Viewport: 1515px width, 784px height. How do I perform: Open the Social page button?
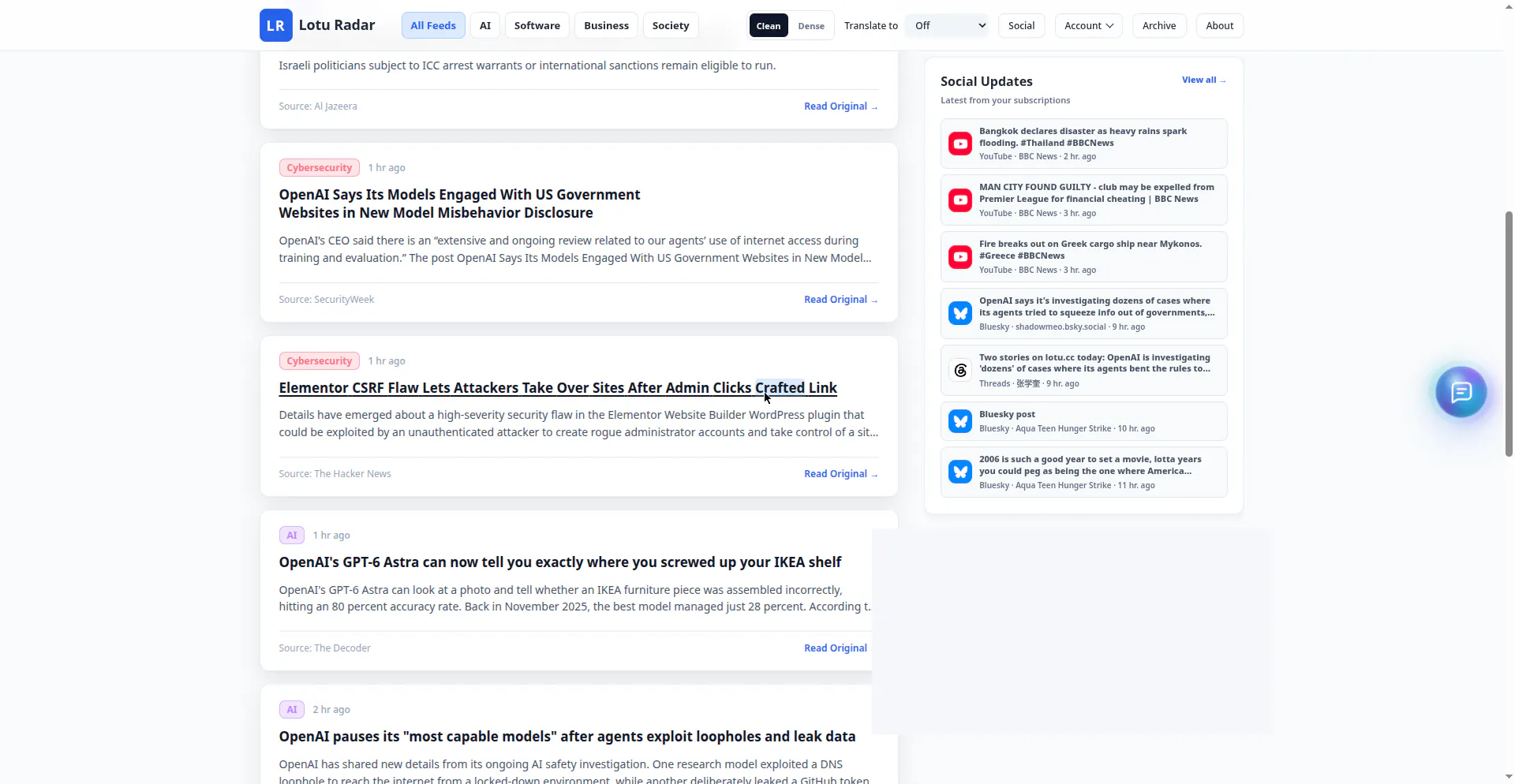click(1022, 25)
